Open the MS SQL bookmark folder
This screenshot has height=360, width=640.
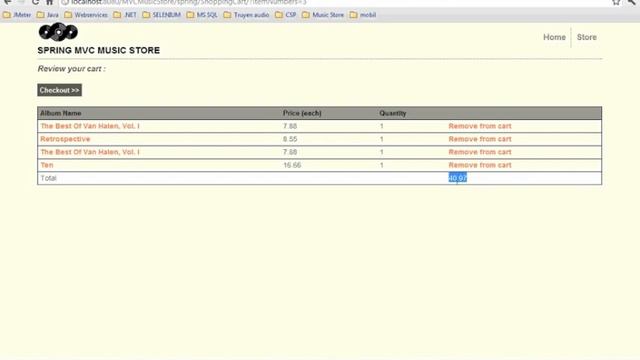tap(202, 15)
